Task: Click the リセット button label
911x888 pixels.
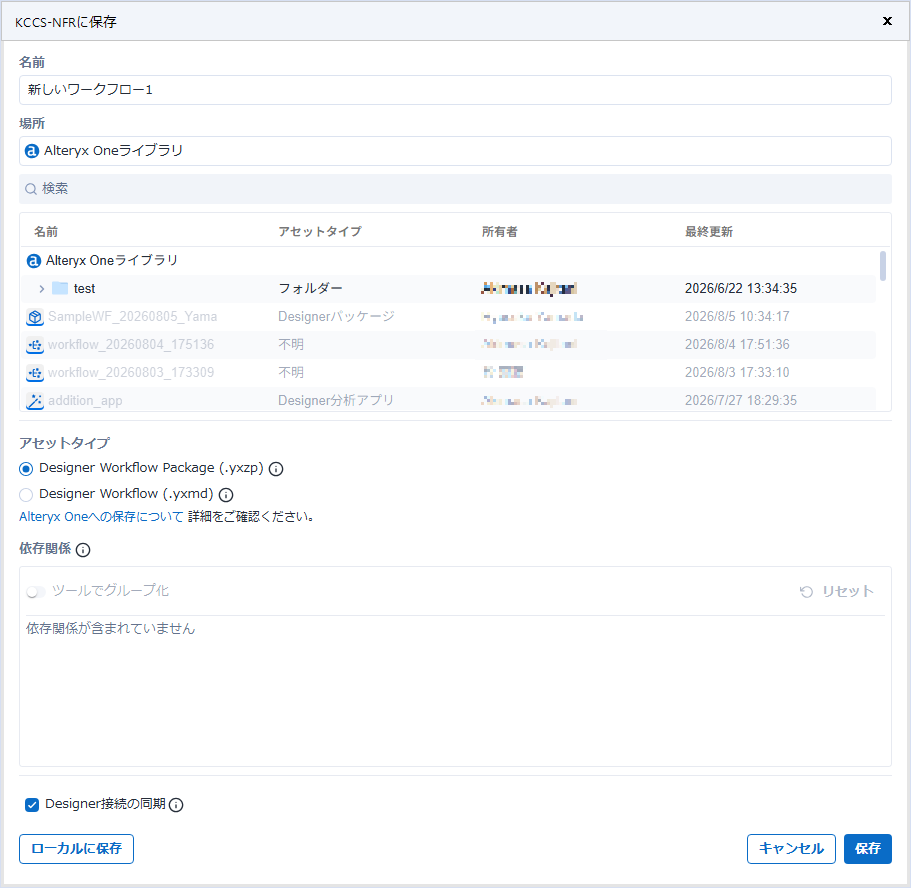Action: click(848, 592)
